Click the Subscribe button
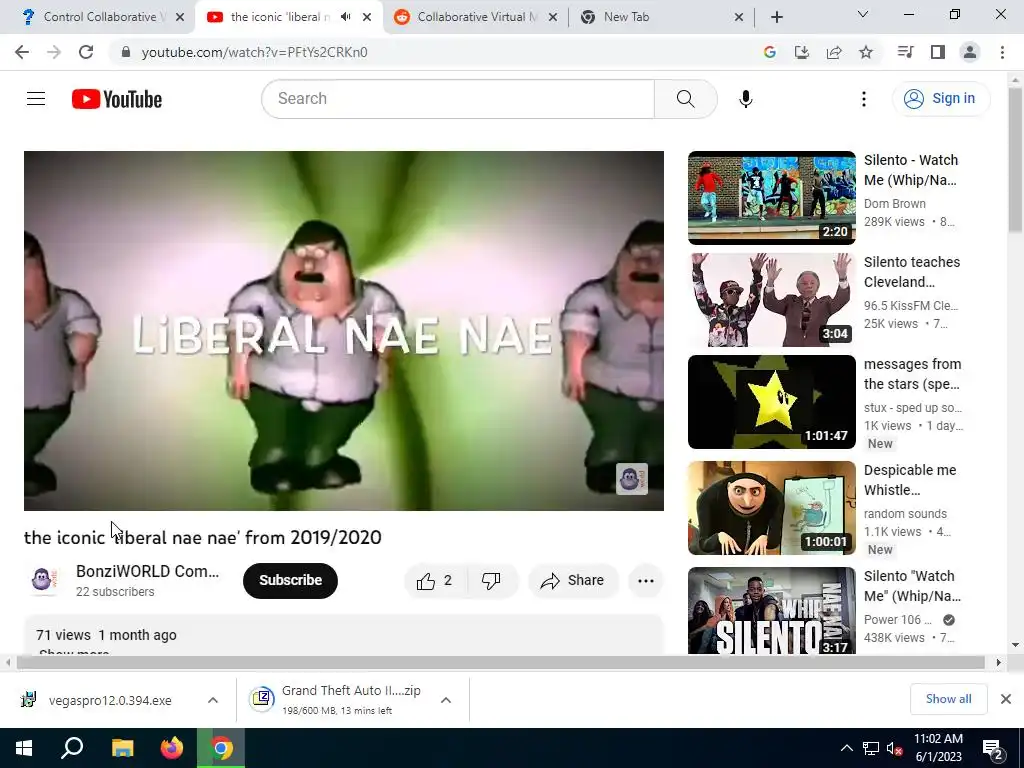The height and width of the screenshot is (768, 1024). point(290,581)
